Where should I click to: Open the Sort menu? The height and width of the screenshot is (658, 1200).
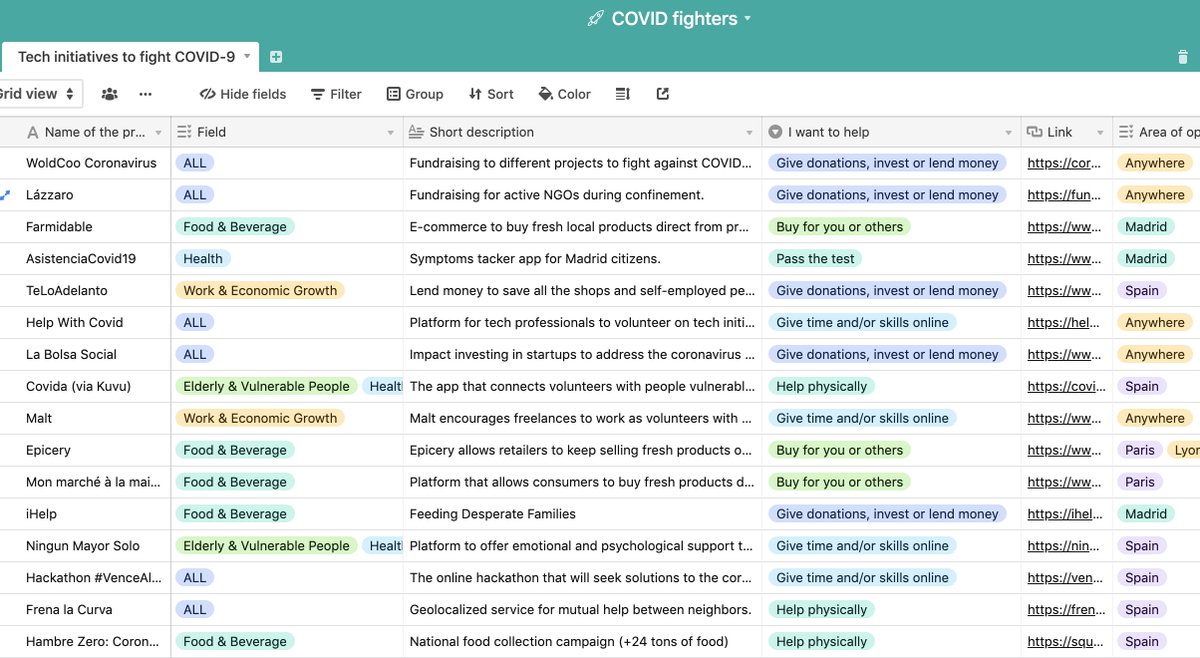[x=491, y=94]
